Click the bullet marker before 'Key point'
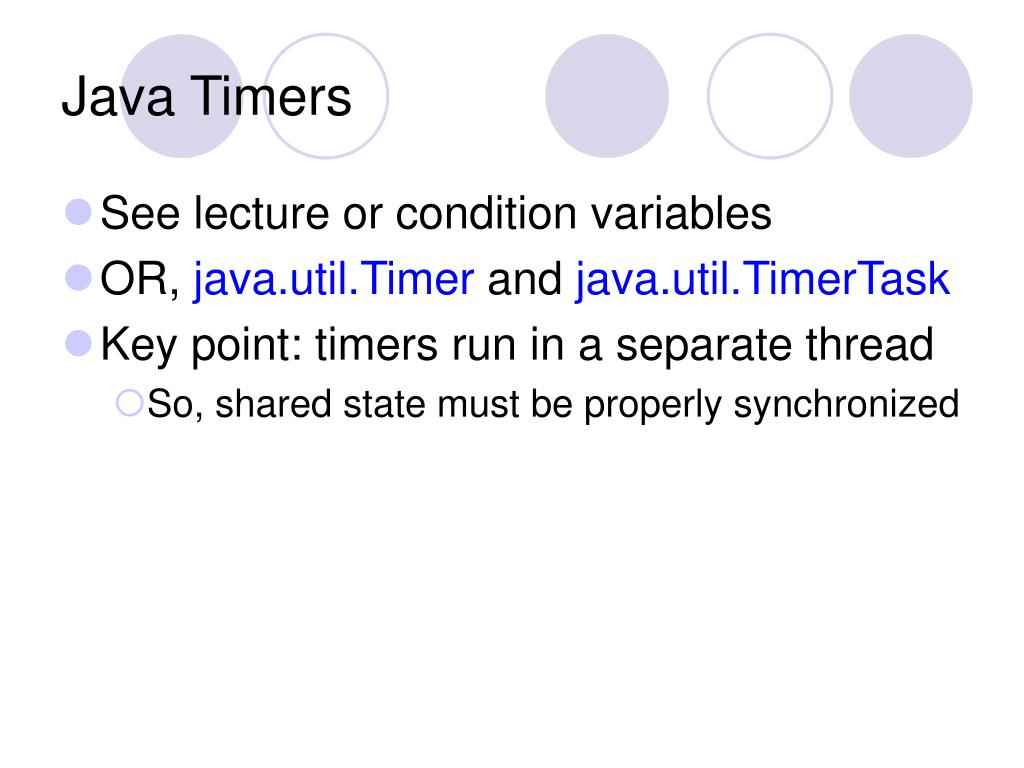Image resolution: width=1024 pixels, height=768 pixels. pos(79,344)
